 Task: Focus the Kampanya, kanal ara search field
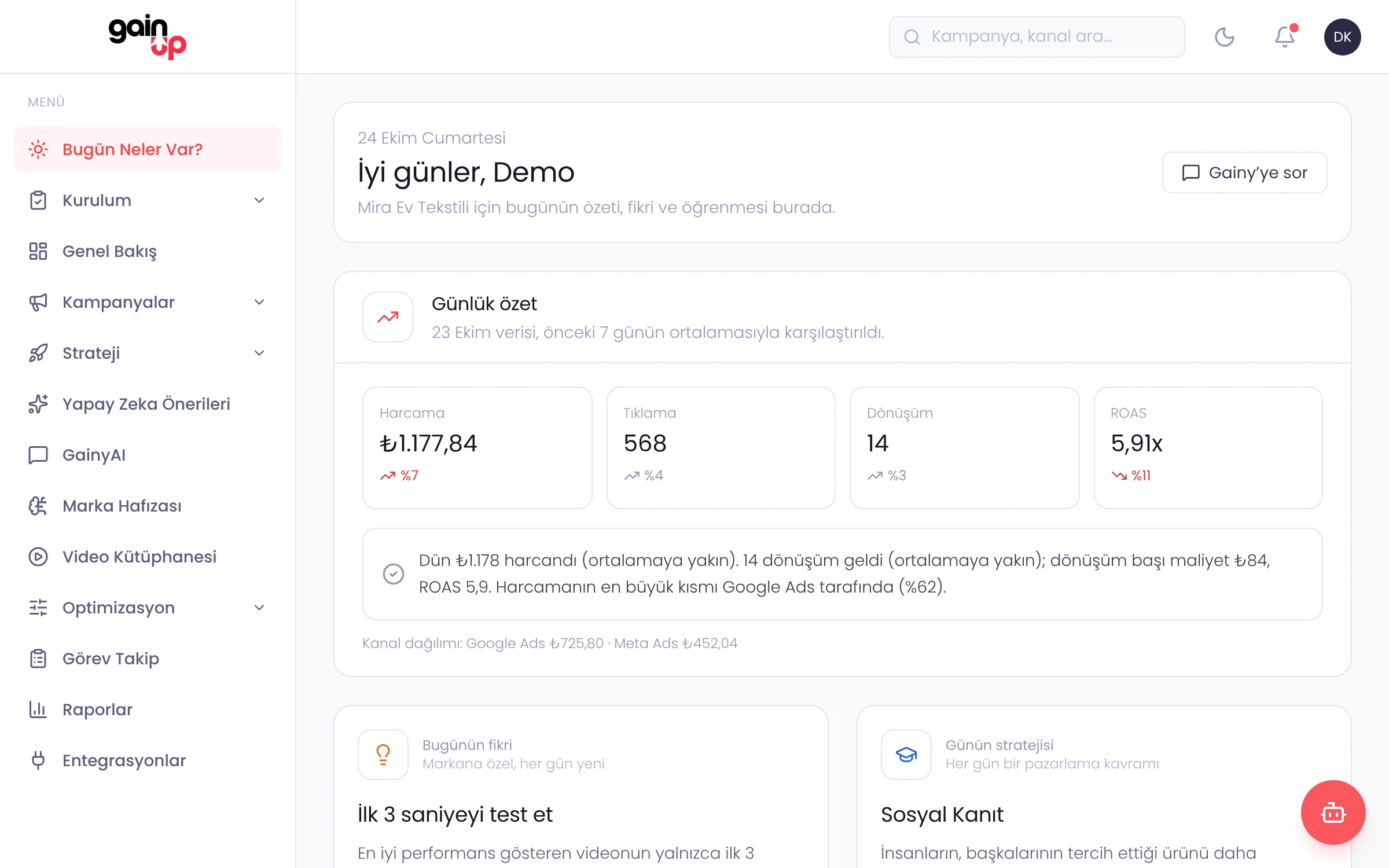coord(1037,37)
